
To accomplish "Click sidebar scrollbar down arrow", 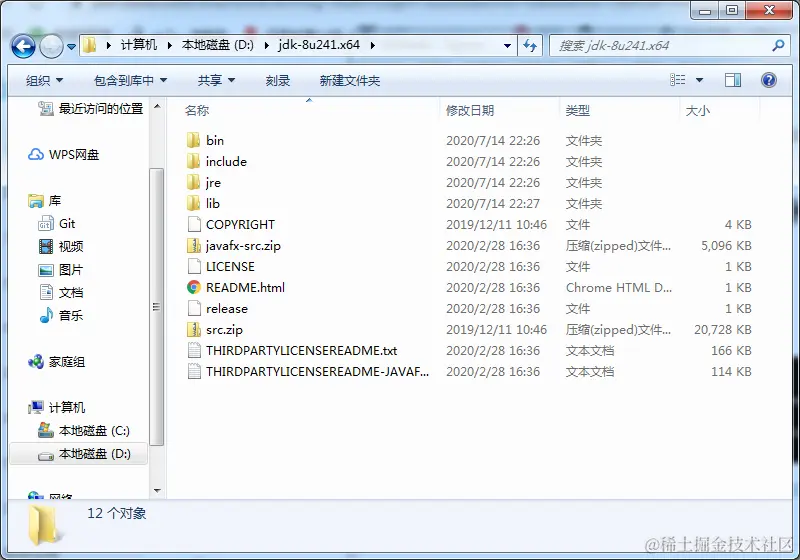I will coord(157,491).
